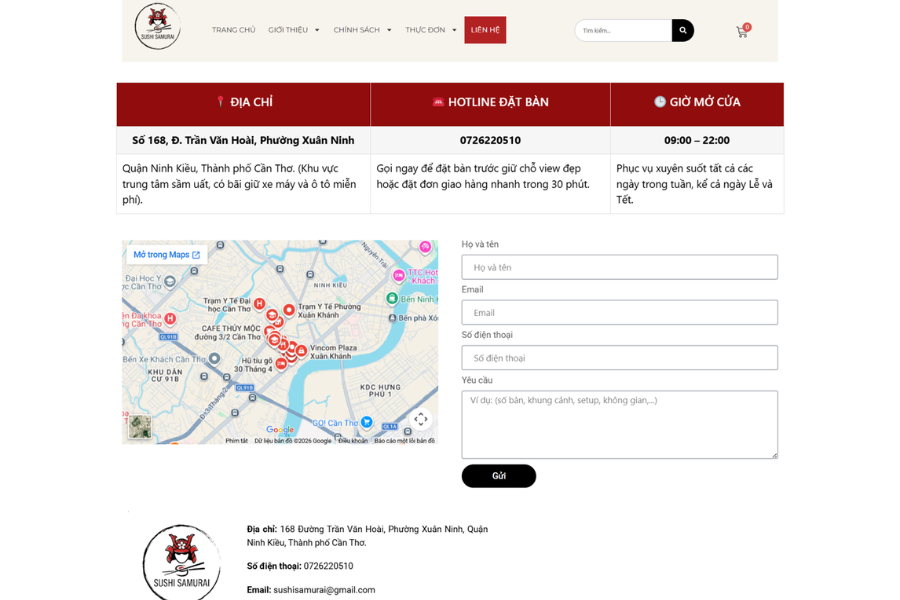Submit the form with the Gửi button
This screenshot has height=600, width=900.
pos(499,476)
